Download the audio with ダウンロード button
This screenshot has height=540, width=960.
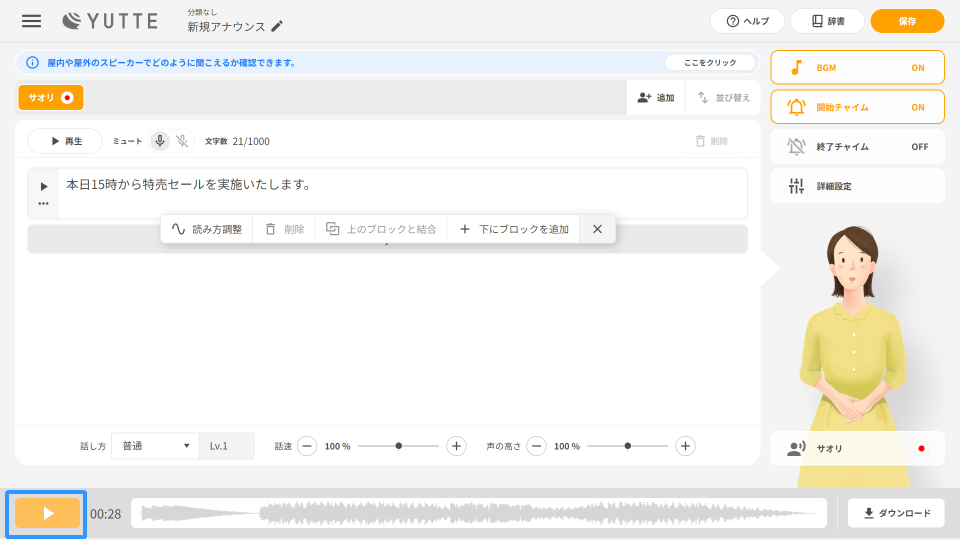[896, 513]
